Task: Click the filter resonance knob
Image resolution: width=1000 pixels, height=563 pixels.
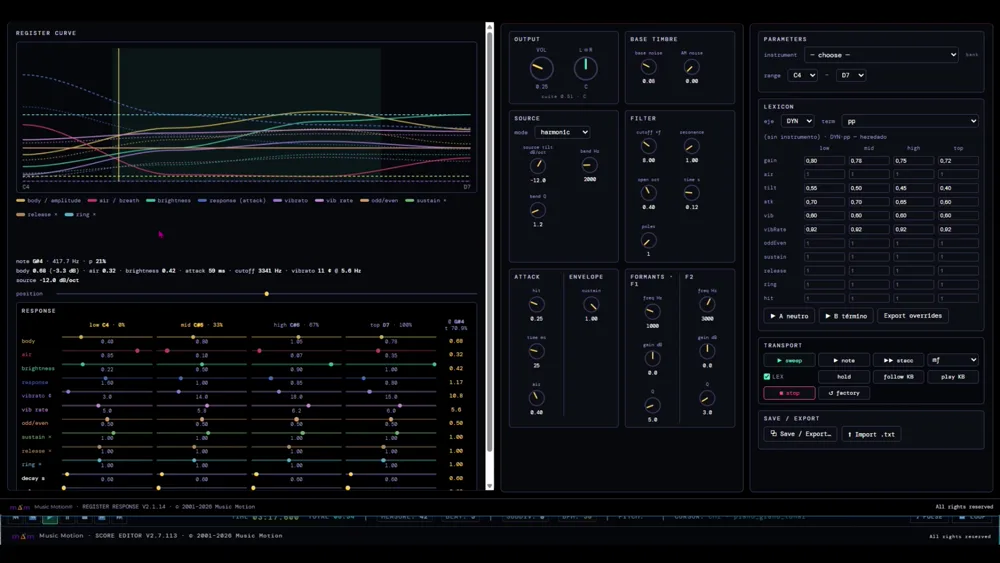Action: (x=691, y=146)
